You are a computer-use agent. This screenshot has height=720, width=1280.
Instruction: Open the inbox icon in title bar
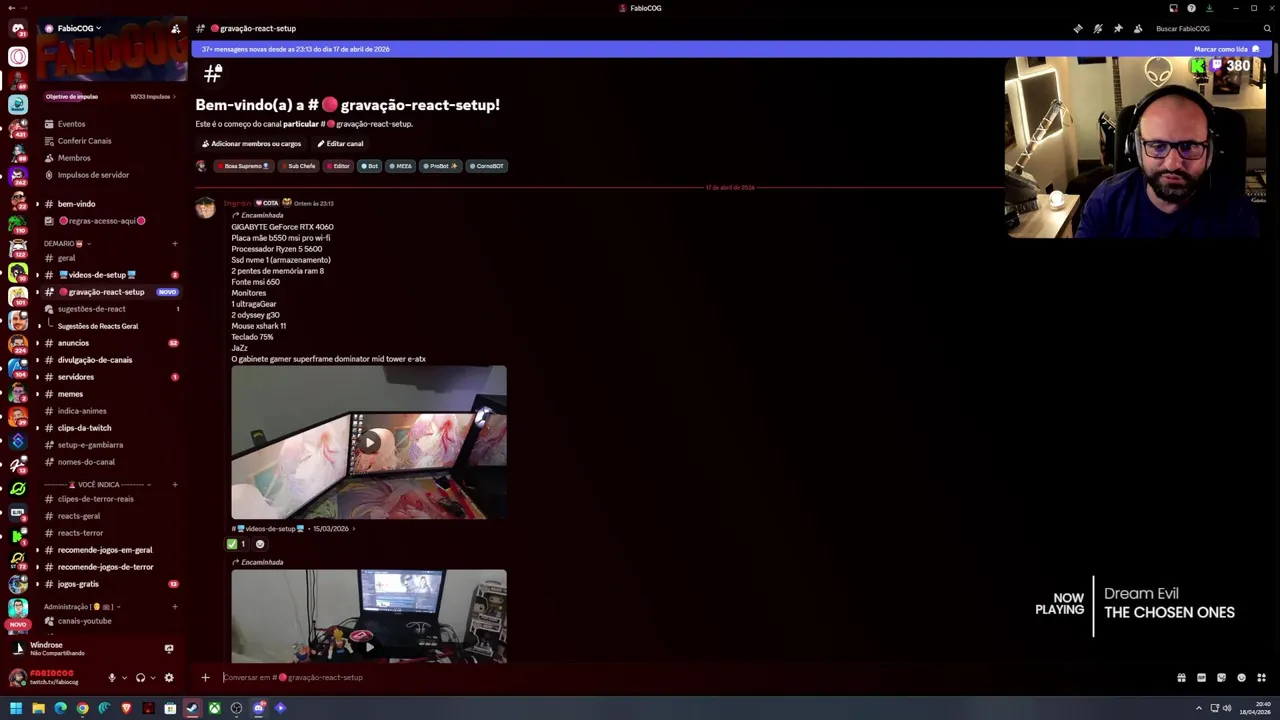point(1174,8)
